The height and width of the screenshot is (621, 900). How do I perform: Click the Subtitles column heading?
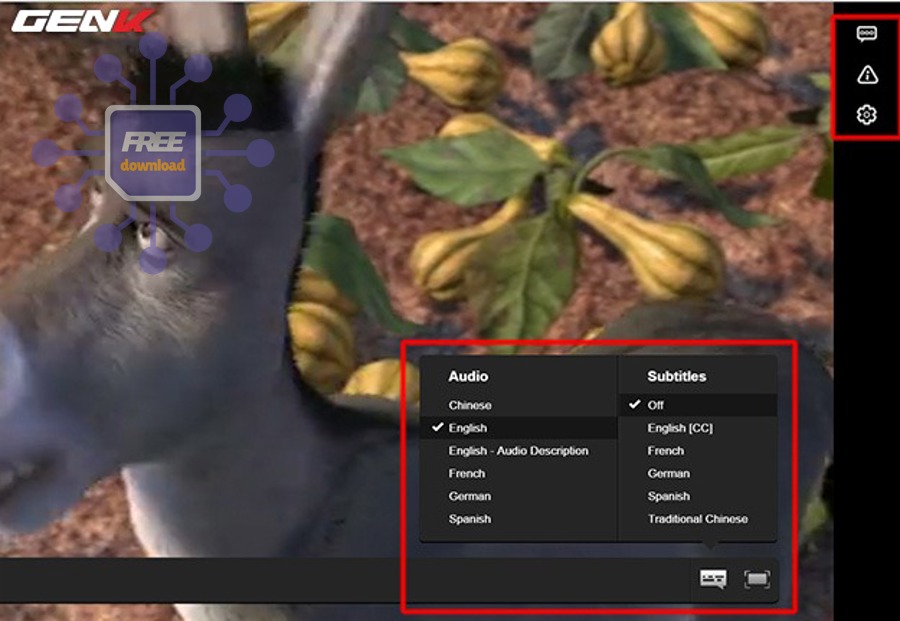pyautogui.click(x=677, y=376)
